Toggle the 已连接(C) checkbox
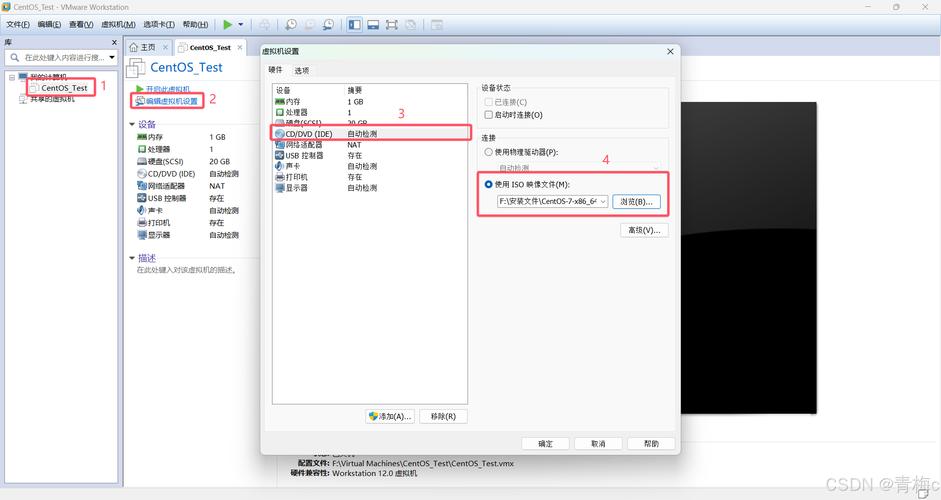Screen dimensions: 941x500 (x=489, y=102)
